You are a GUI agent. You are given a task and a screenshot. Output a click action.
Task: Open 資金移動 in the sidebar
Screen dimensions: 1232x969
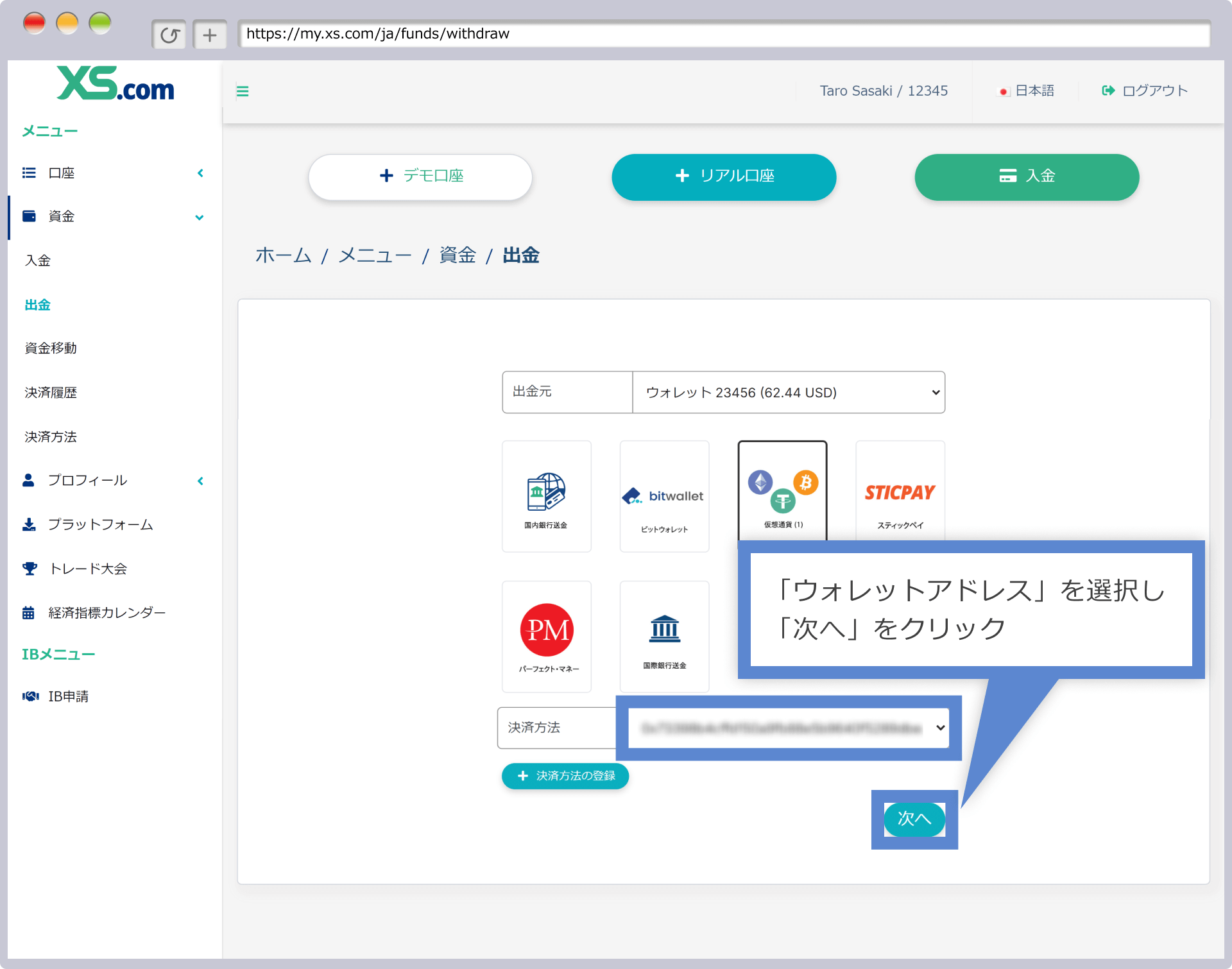51,348
